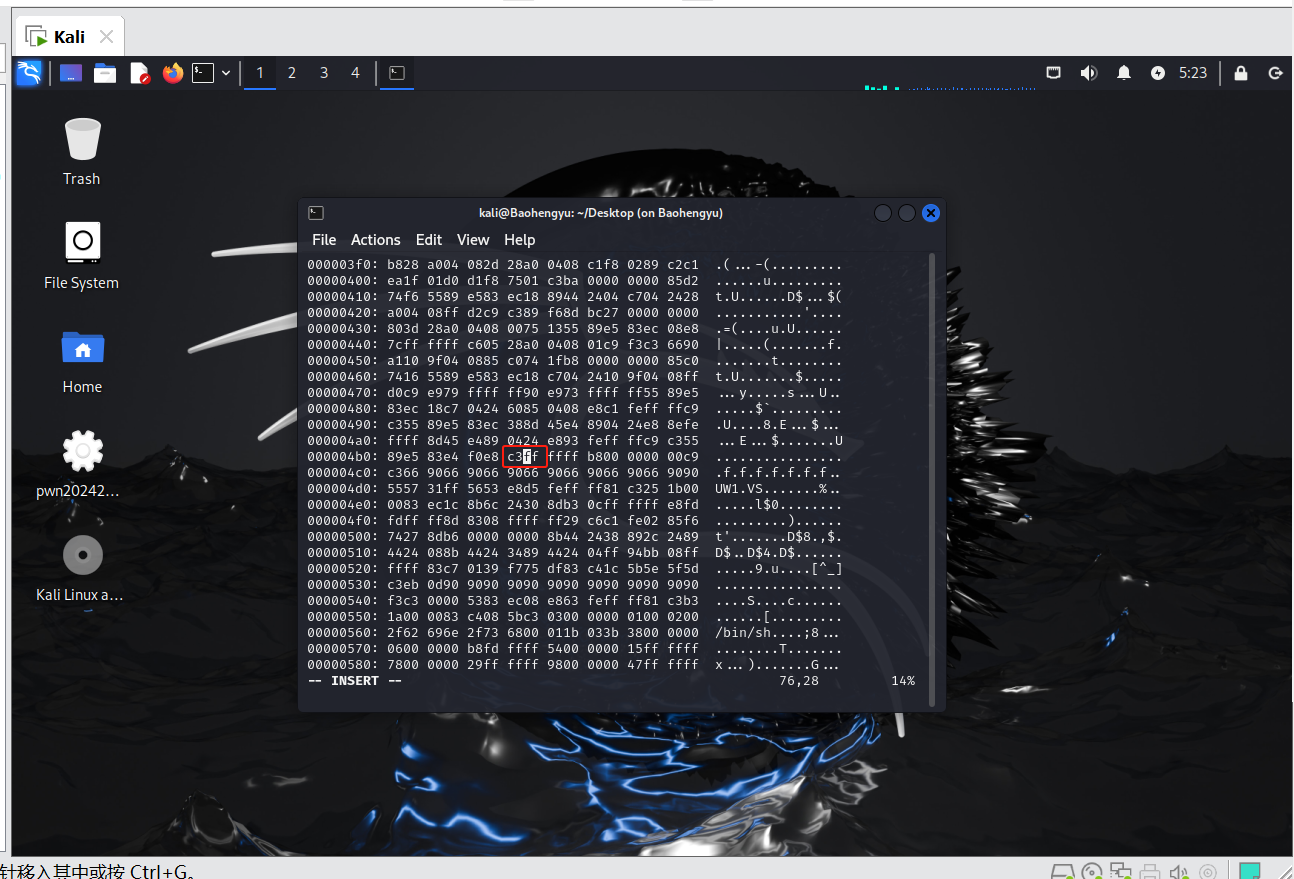Open the View menu in terminal

(x=473, y=240)
